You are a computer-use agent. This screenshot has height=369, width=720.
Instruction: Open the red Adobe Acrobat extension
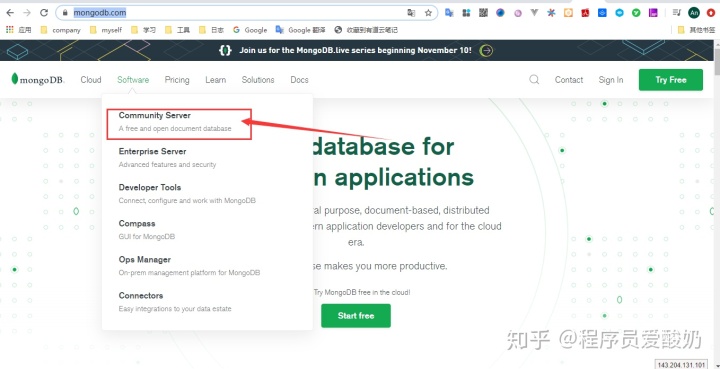[585, 13]
